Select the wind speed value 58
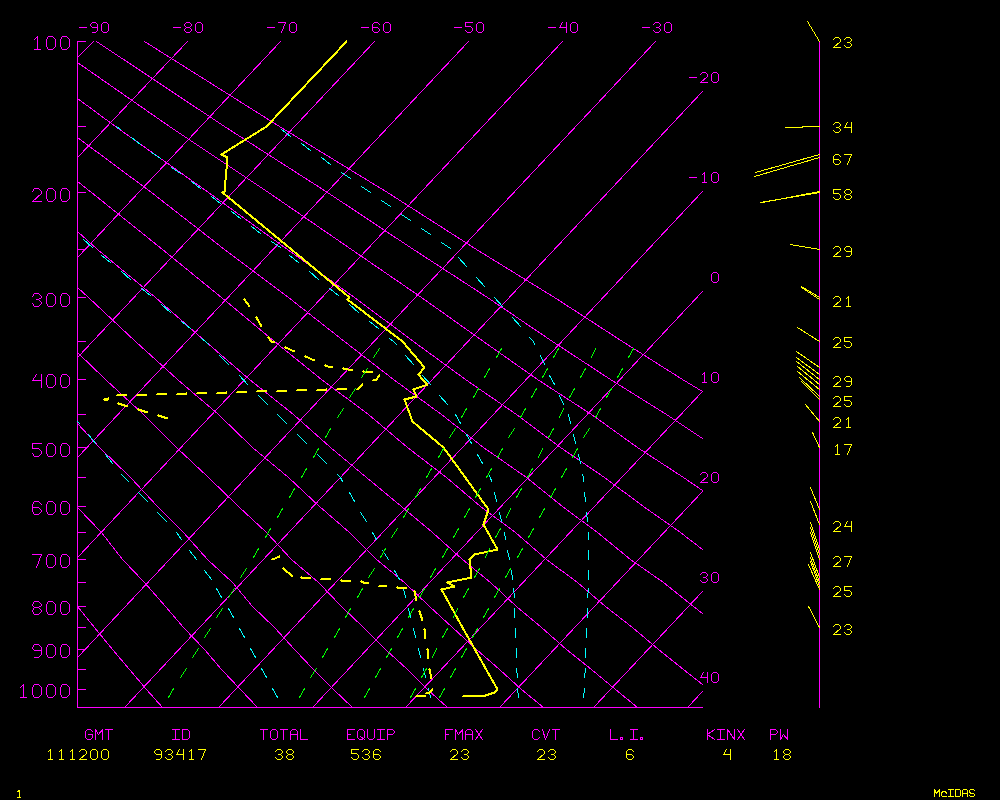The image size is (1000, 800). (x=842, y=194)
